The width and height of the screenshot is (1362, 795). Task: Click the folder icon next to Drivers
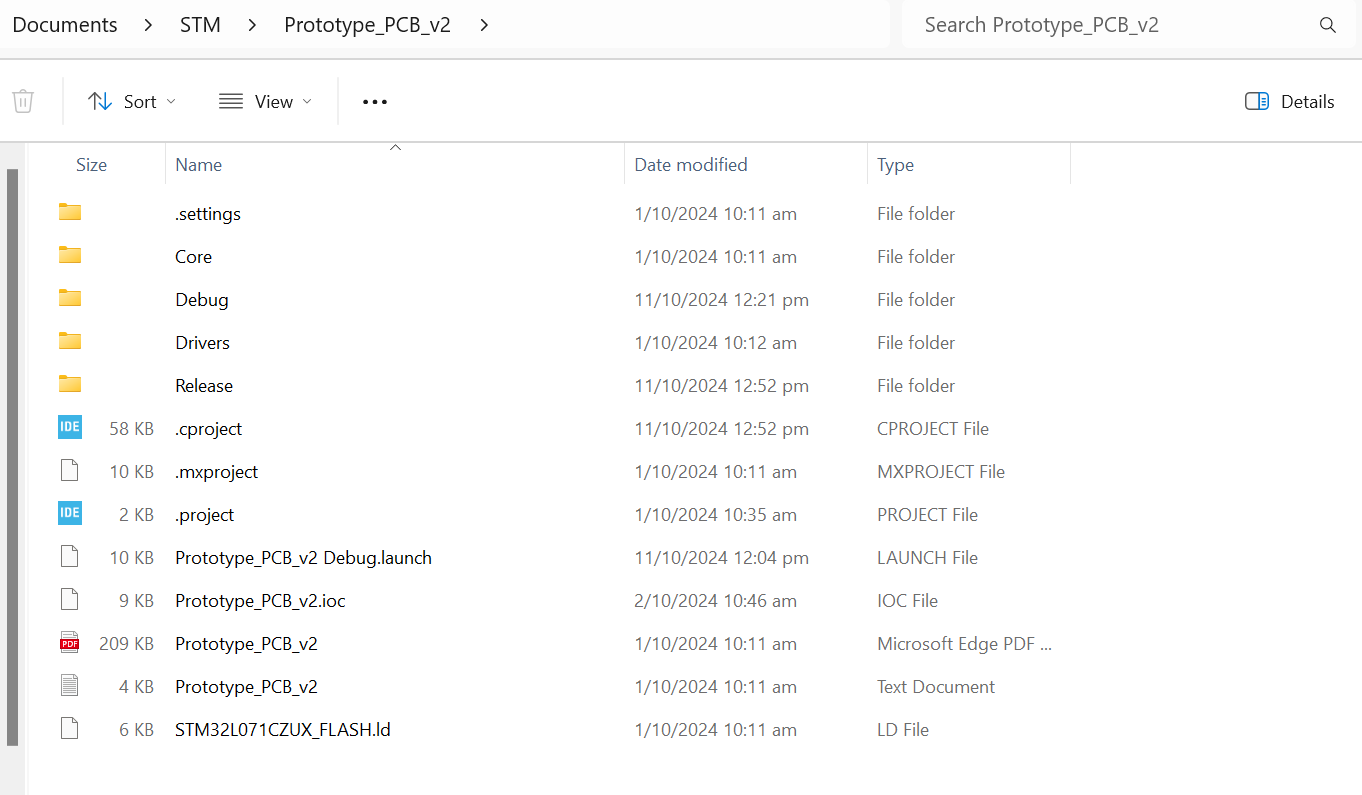69,340
